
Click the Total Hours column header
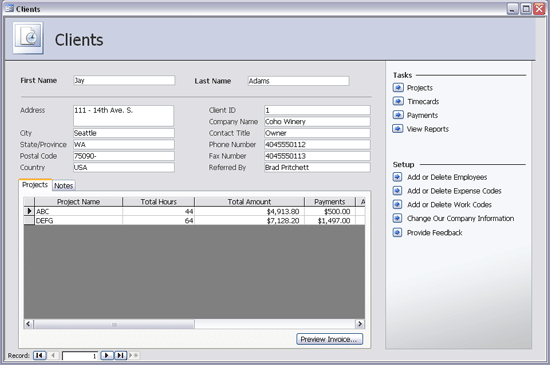(159, 202)
